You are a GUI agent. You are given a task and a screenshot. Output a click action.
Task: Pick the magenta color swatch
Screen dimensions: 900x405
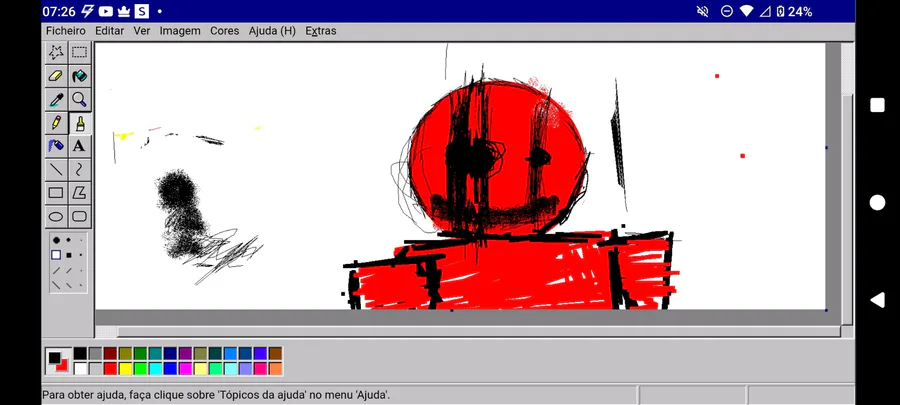[185, 368]
